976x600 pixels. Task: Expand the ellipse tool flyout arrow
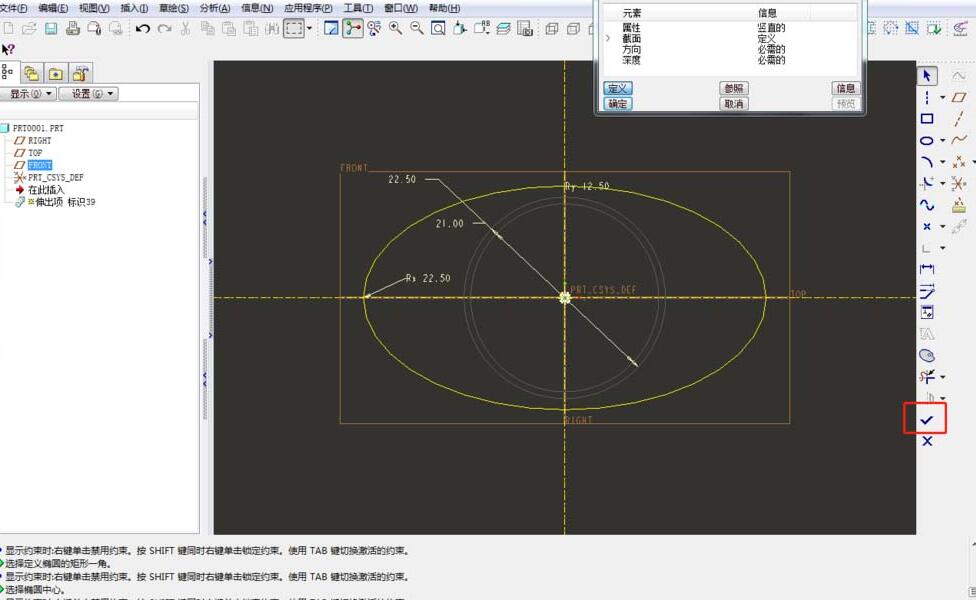point(942,141)
